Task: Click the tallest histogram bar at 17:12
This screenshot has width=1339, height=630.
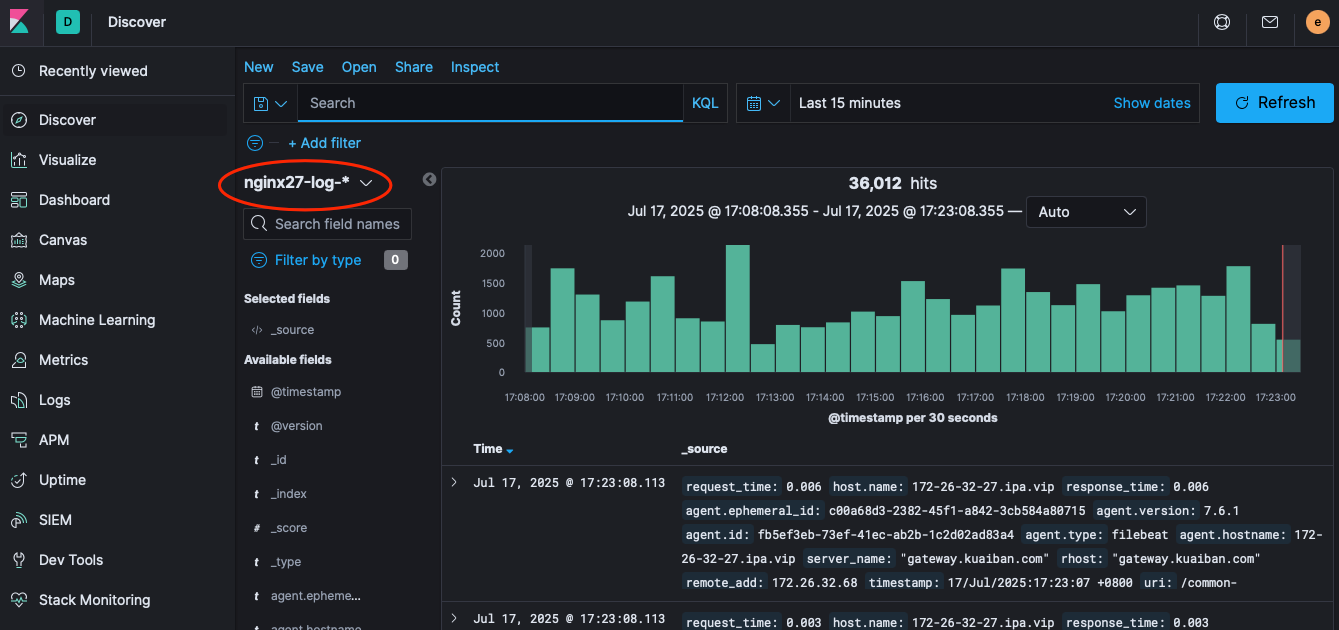Action: 737,308
